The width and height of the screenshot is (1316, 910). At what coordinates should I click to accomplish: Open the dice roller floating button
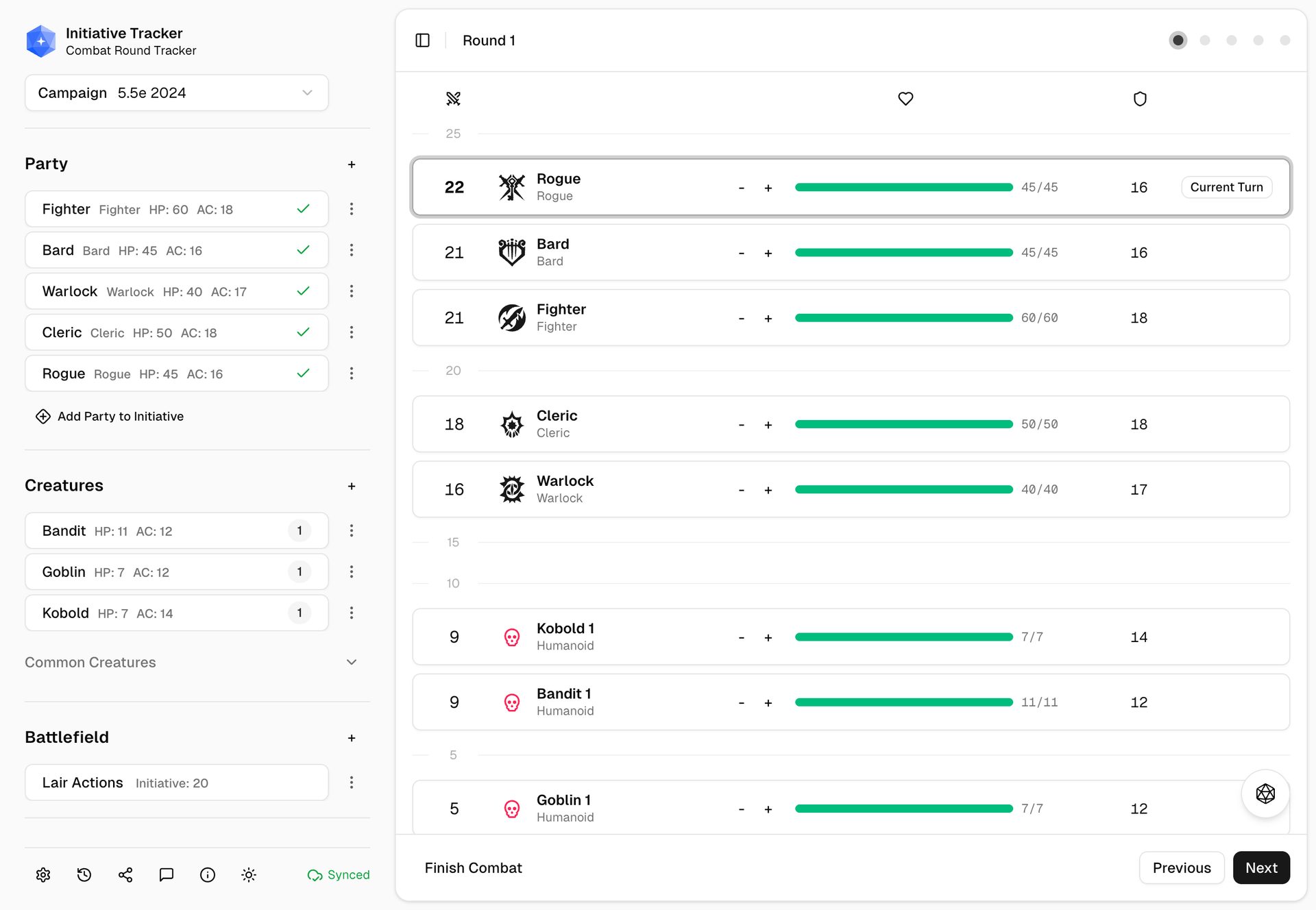coord(1265,794)
